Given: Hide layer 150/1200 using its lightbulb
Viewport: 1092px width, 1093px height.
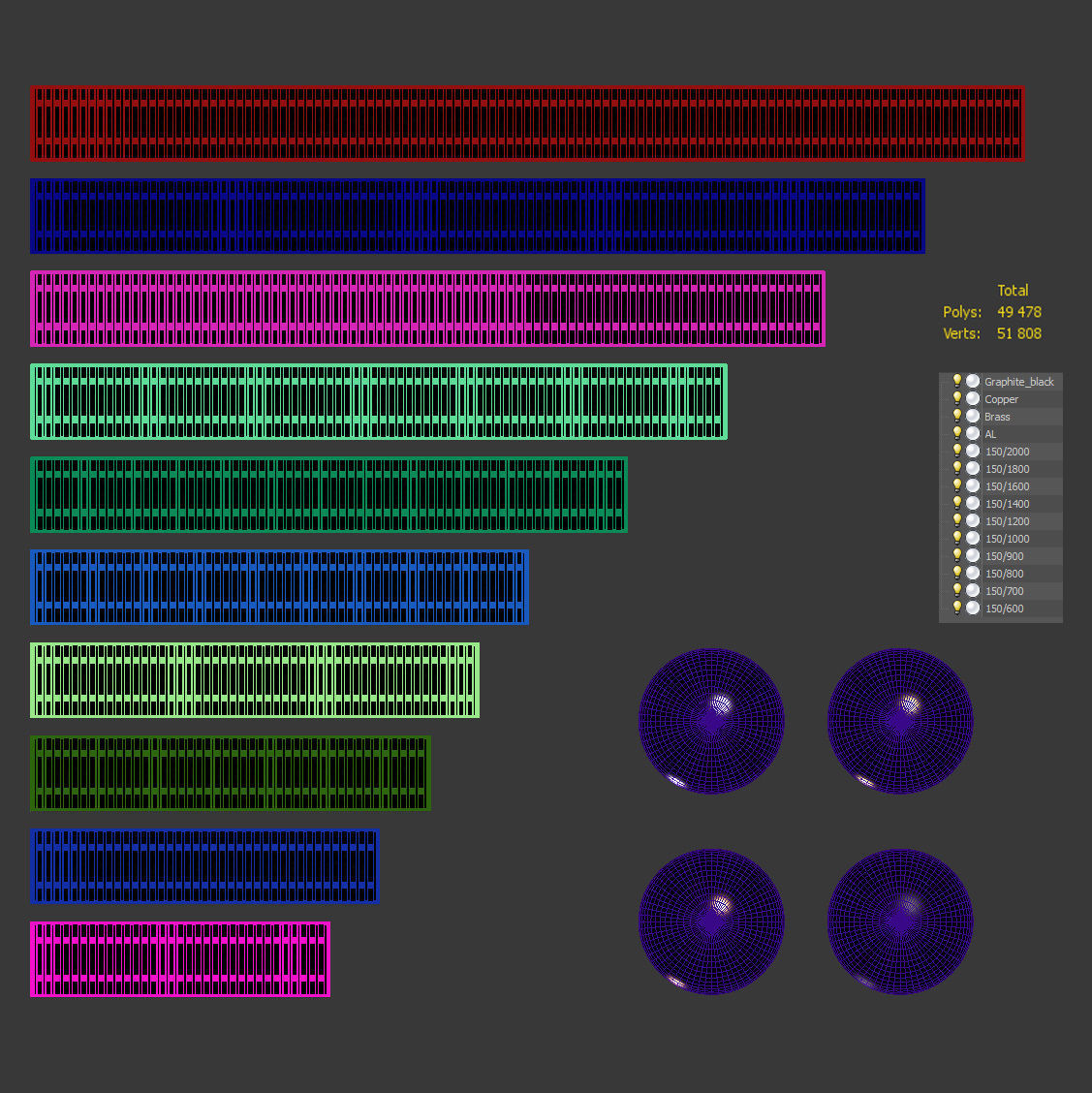Looking at the screenshot, I should coord(957,520).
